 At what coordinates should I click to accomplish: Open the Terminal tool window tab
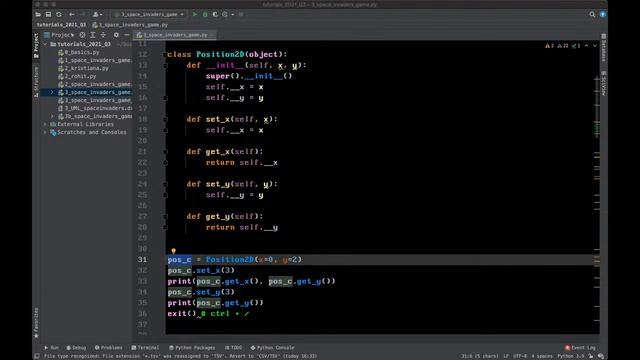(145, 348)
